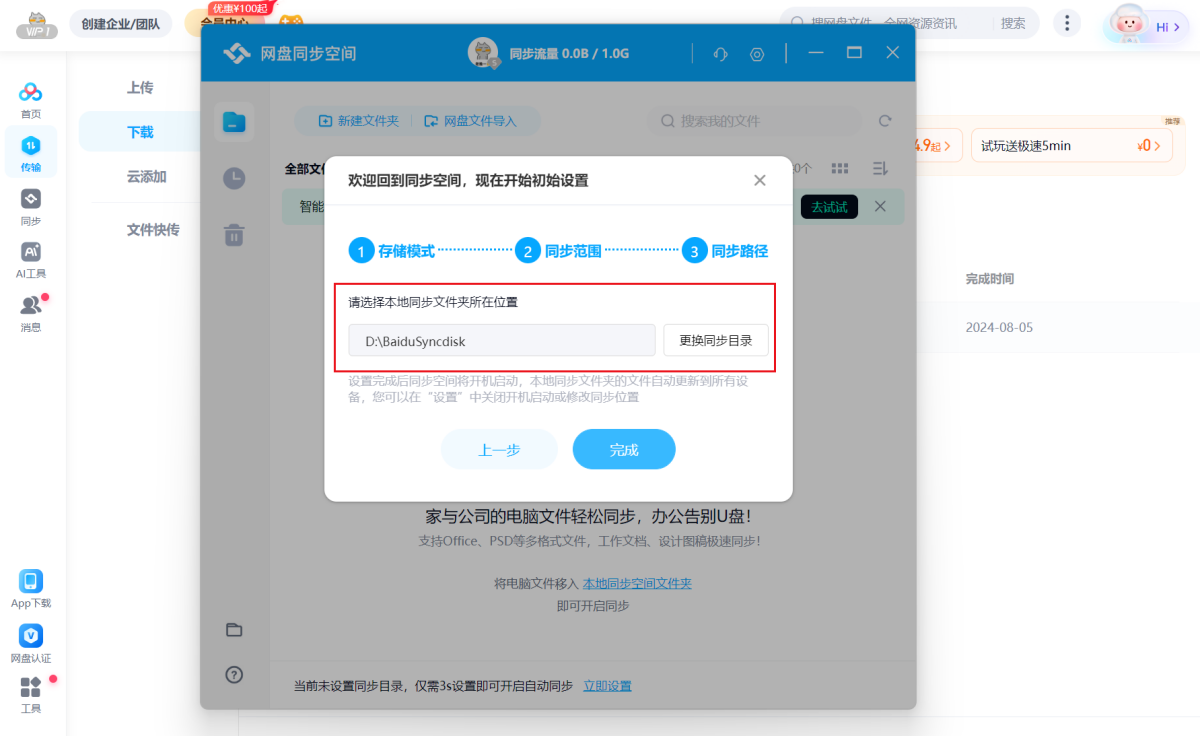This screenshot has width=1200, height=736.
Task: Select 上传 tab in transfer list
Action: (x=140, y=87)
